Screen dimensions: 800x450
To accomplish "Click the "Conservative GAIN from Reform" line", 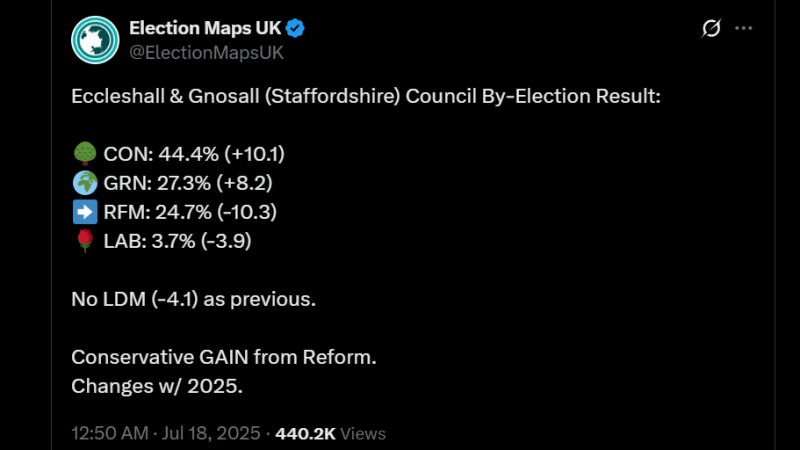I will [x=224, y=357].
